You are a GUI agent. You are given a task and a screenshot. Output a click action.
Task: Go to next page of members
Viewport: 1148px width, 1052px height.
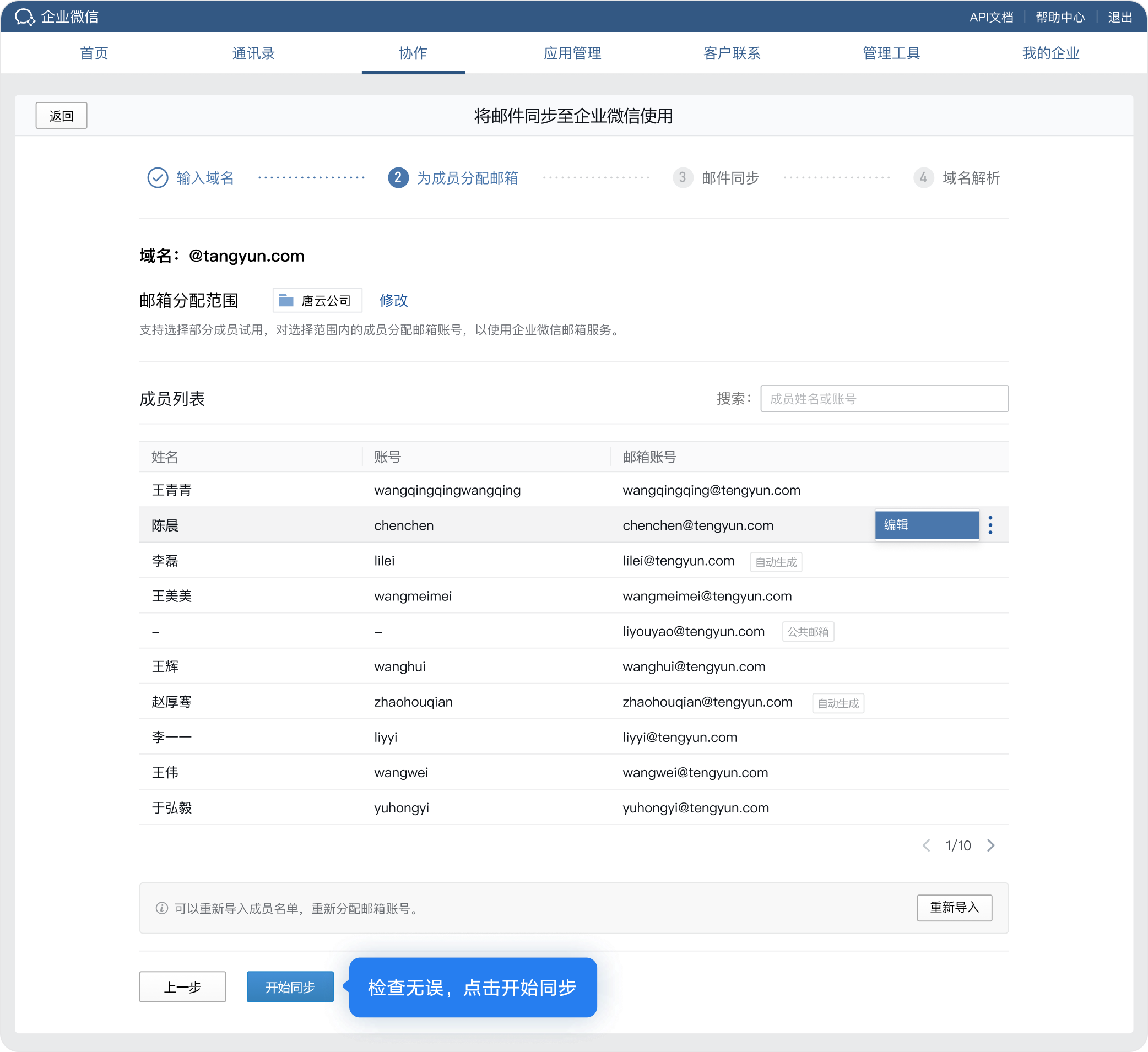pos(991,845)
